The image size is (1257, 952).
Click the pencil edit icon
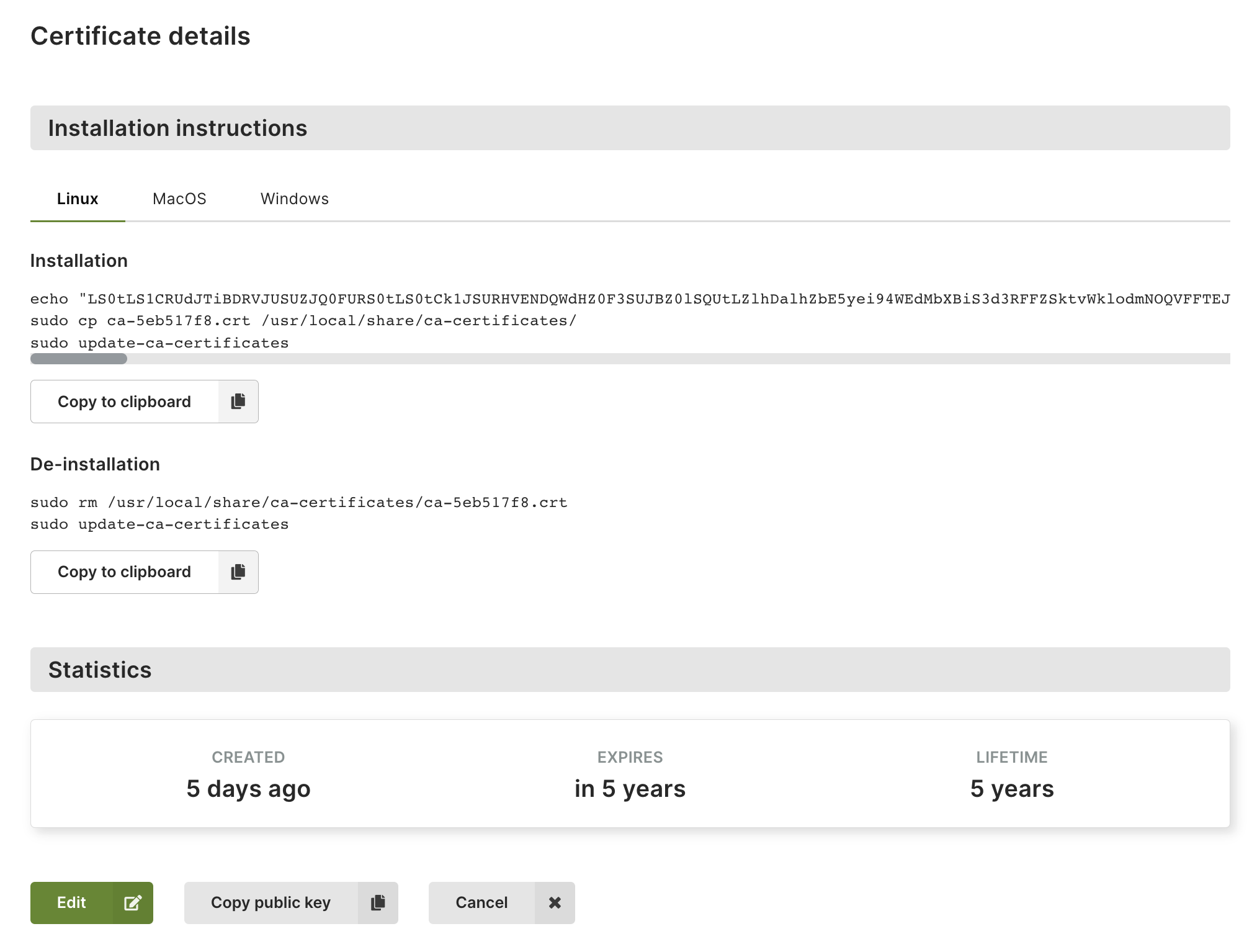(133, 902)
